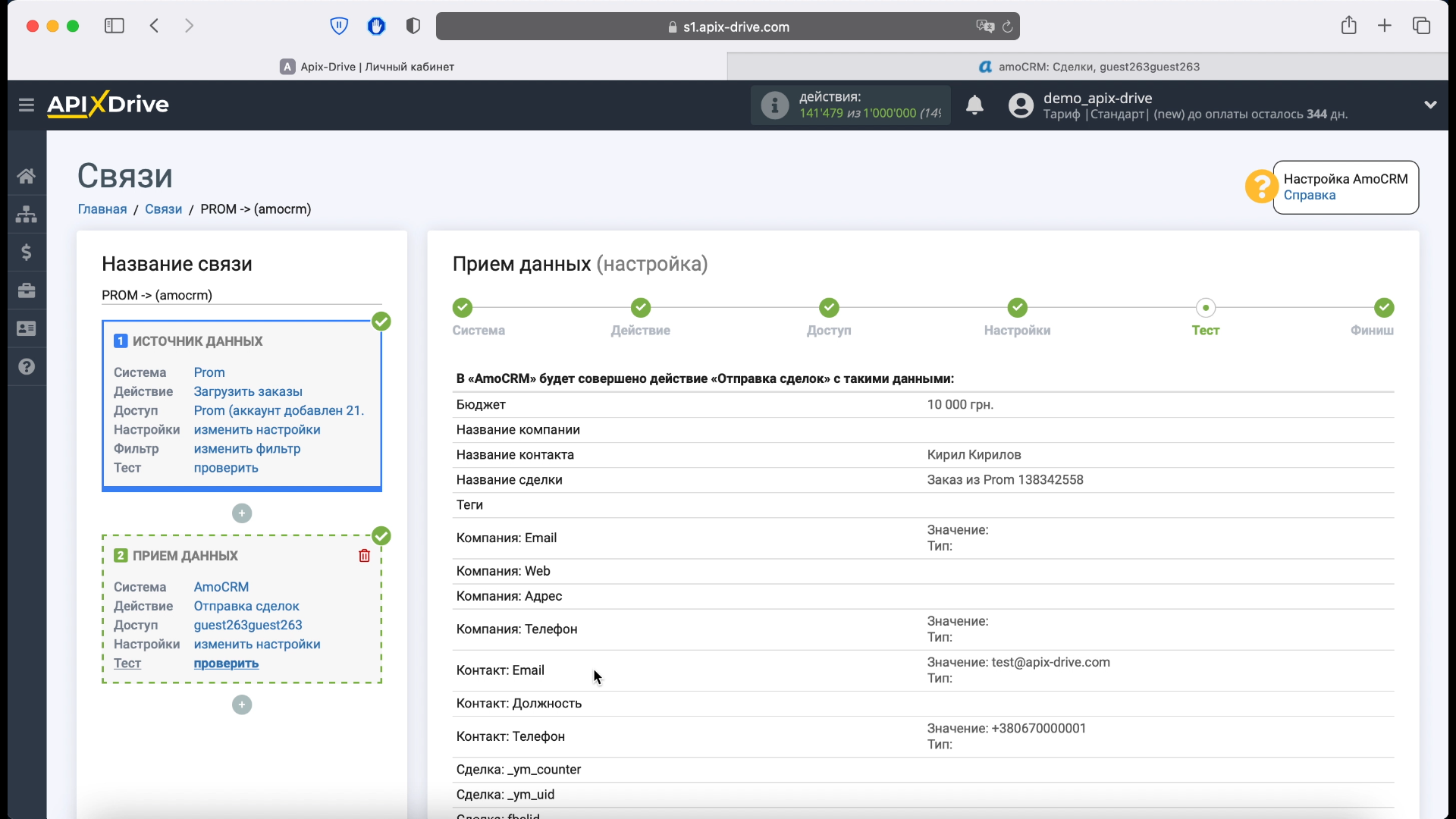Show Safari tab overview
The width and height of the screenshot is (1456, 819).
pos(1421,26)
